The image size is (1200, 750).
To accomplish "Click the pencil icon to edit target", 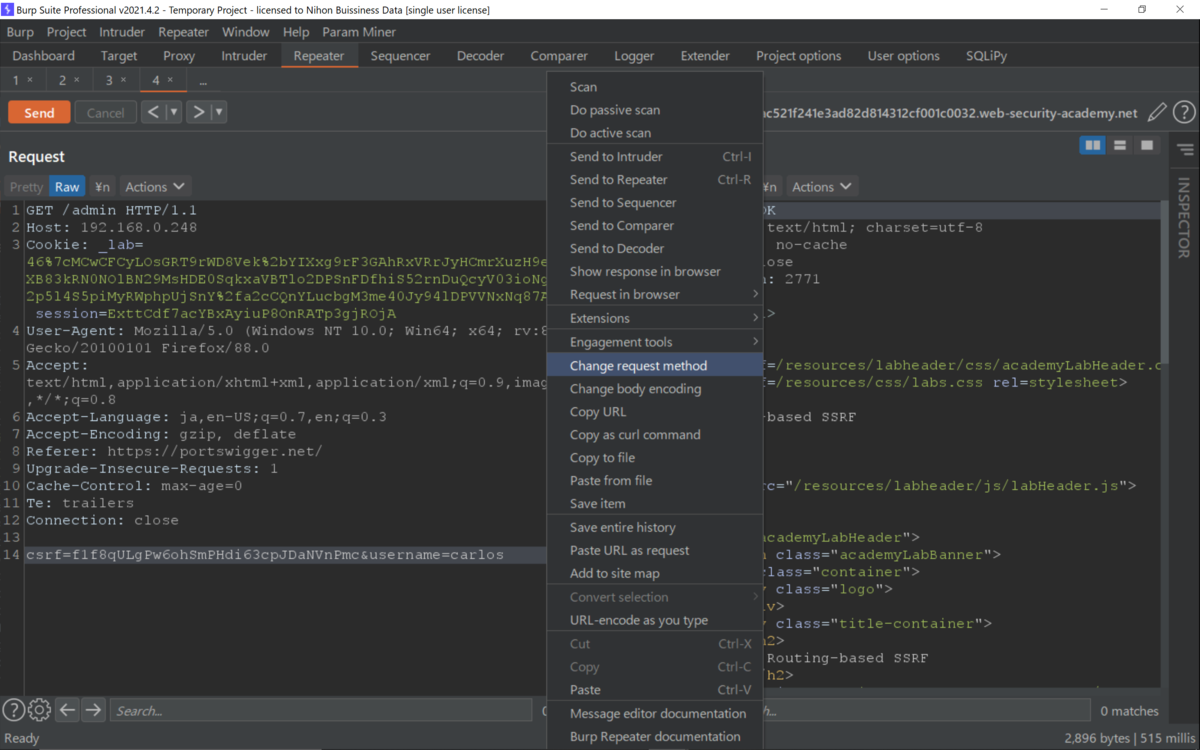I will [x=1157, y=113].
